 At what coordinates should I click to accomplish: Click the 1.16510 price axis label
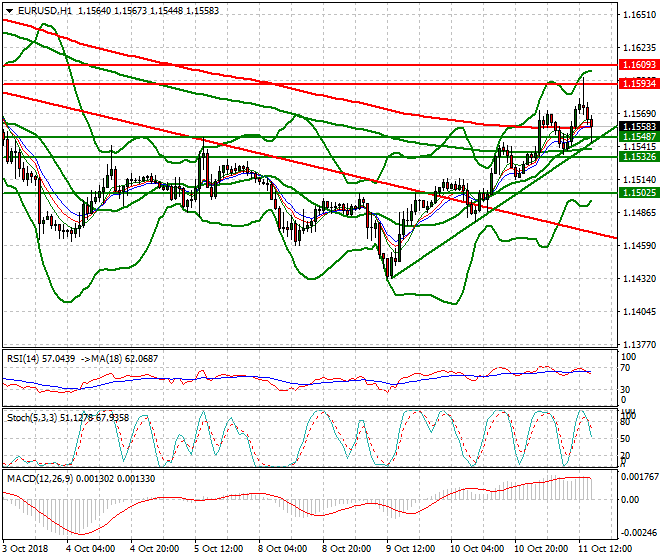click(x=639, y=15)
